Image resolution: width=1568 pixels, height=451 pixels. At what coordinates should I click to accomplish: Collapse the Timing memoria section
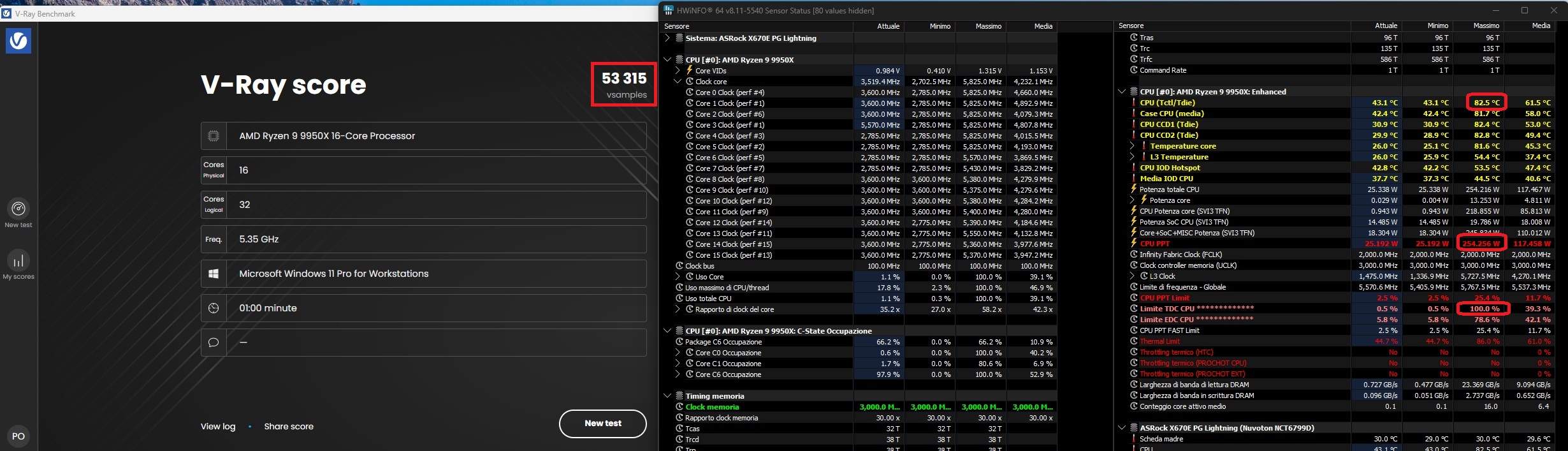point(667,396)
